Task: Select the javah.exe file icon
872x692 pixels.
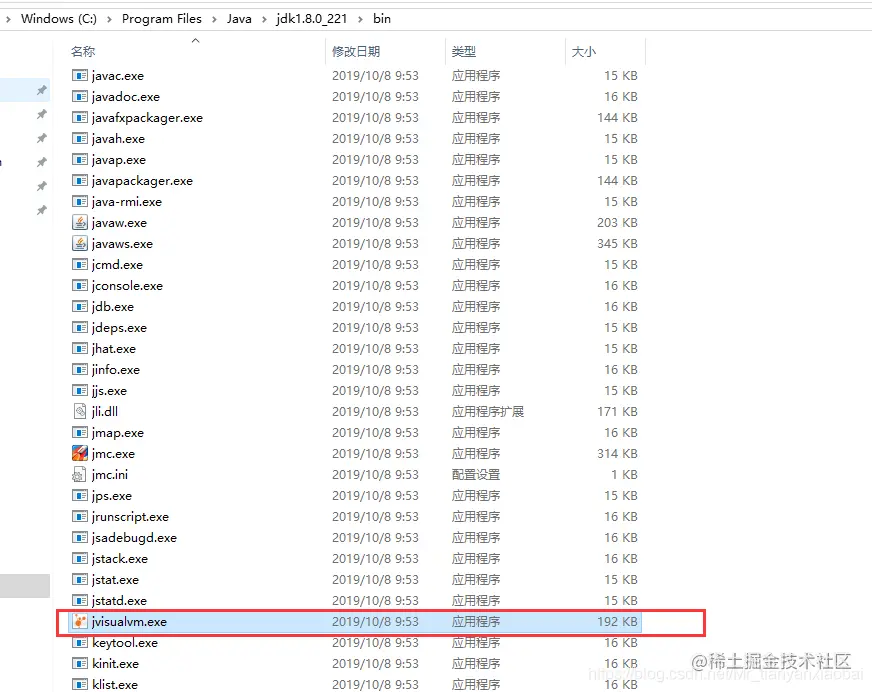Action: click(80, 138)
